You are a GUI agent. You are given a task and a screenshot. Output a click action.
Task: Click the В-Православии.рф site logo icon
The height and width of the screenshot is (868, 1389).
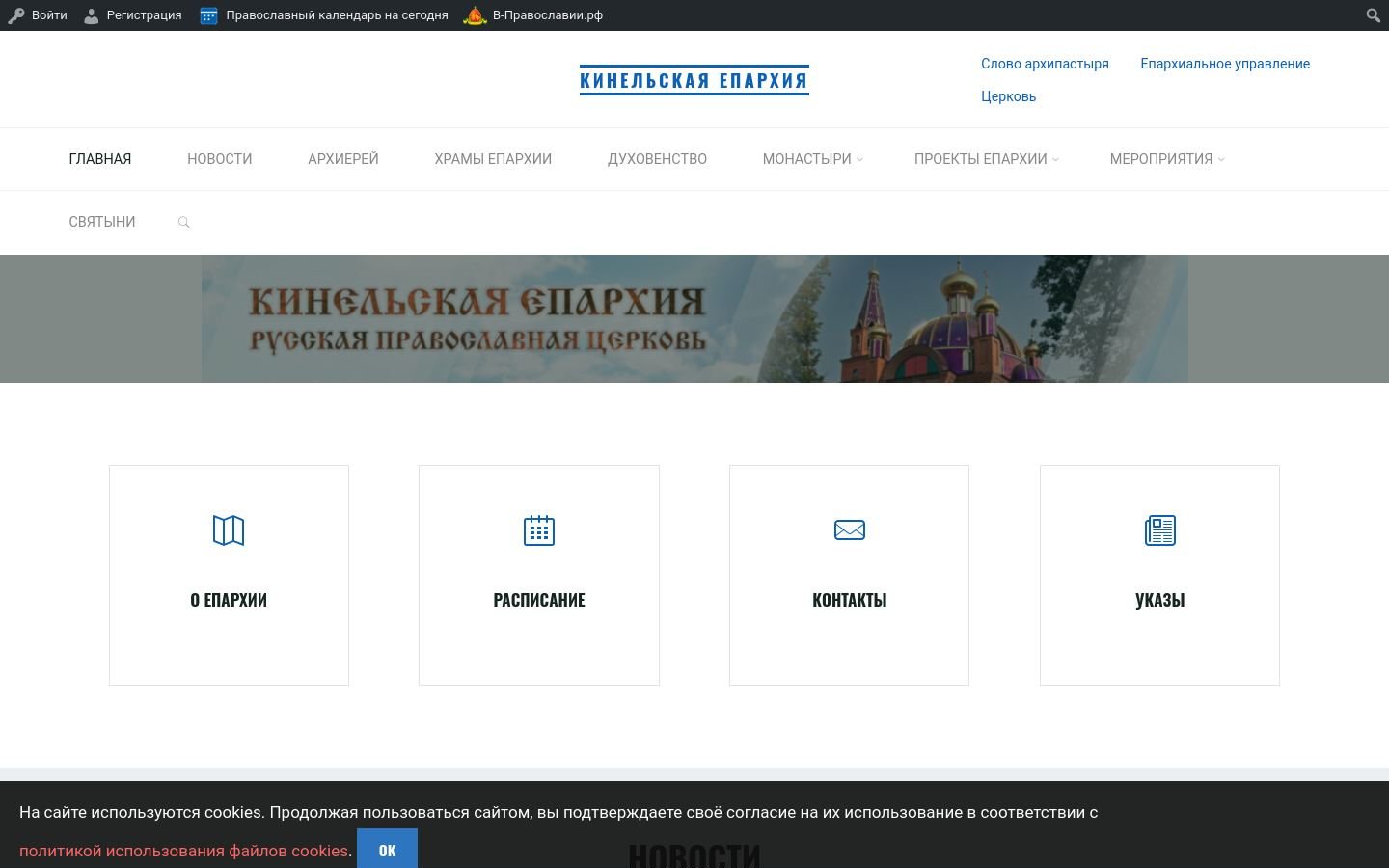tap(475, 15)
